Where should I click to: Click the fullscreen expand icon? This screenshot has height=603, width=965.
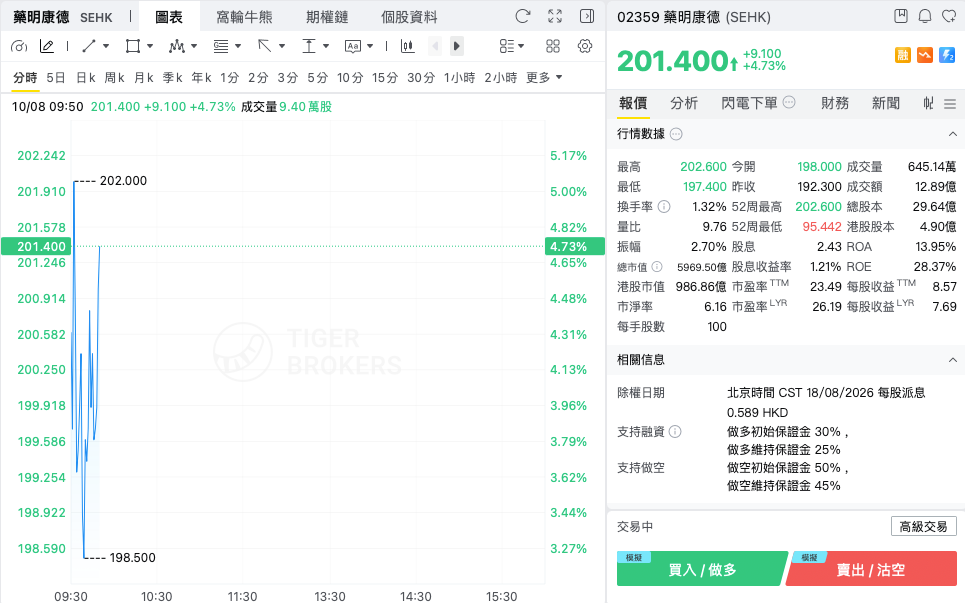555,17
